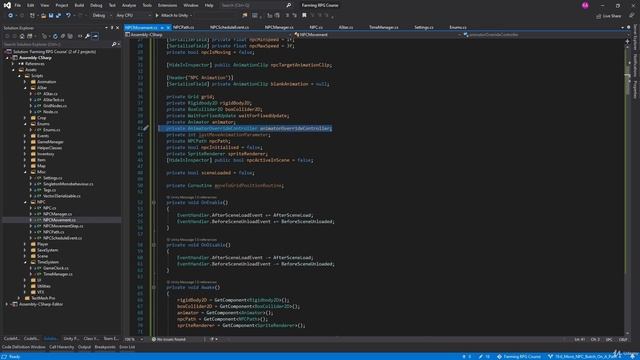Open the Extensions menu
This screenshot has width=640, height=360.
point(167,5)
